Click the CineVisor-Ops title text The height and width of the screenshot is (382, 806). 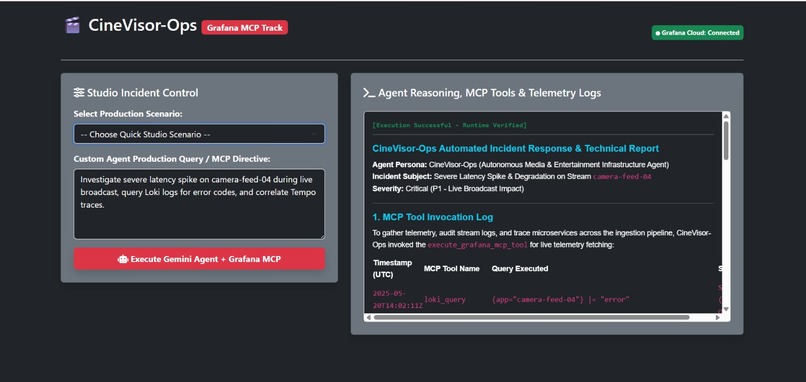pos(142,25)
